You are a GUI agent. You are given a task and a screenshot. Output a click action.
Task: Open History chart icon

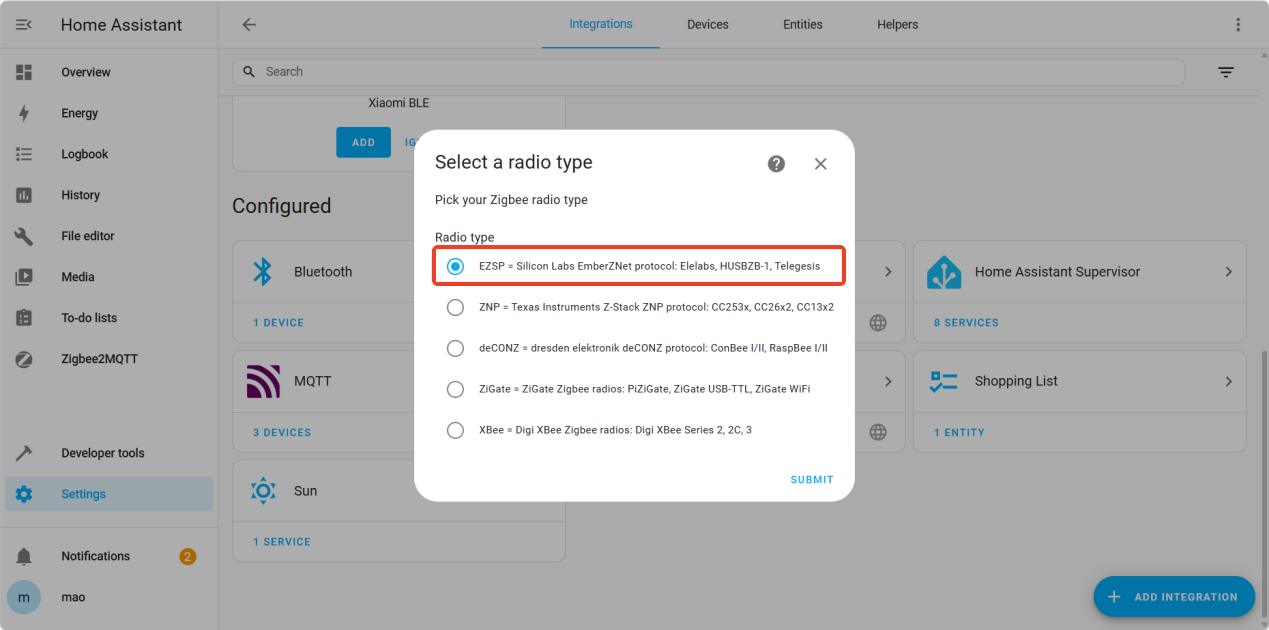coord(24,195)
